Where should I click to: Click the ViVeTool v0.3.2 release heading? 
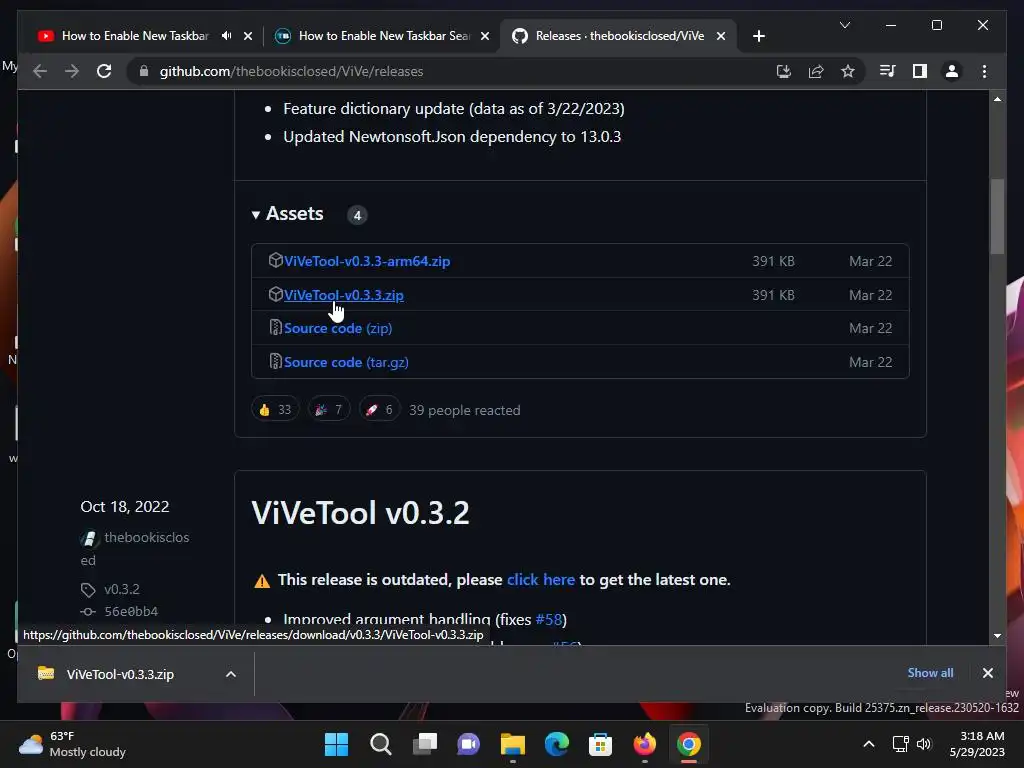tap(360, 513)
